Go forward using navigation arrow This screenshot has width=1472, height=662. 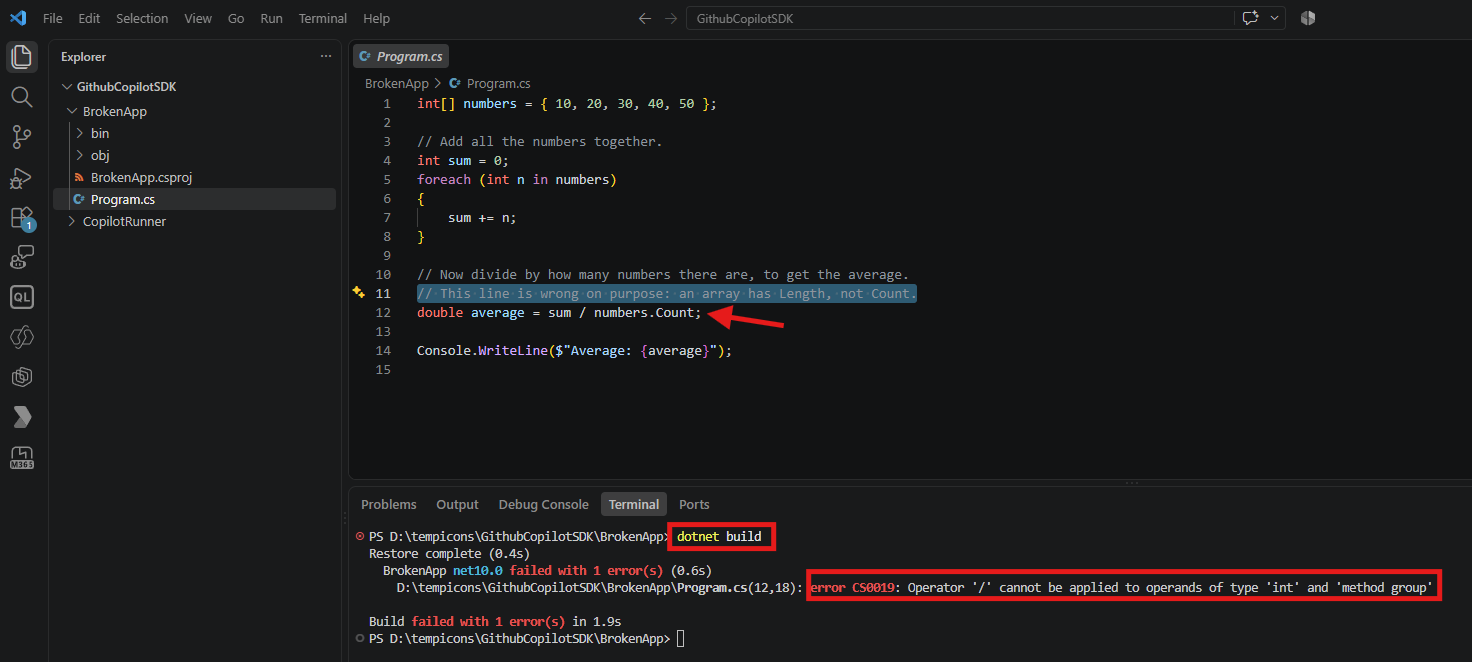[671, 18]
